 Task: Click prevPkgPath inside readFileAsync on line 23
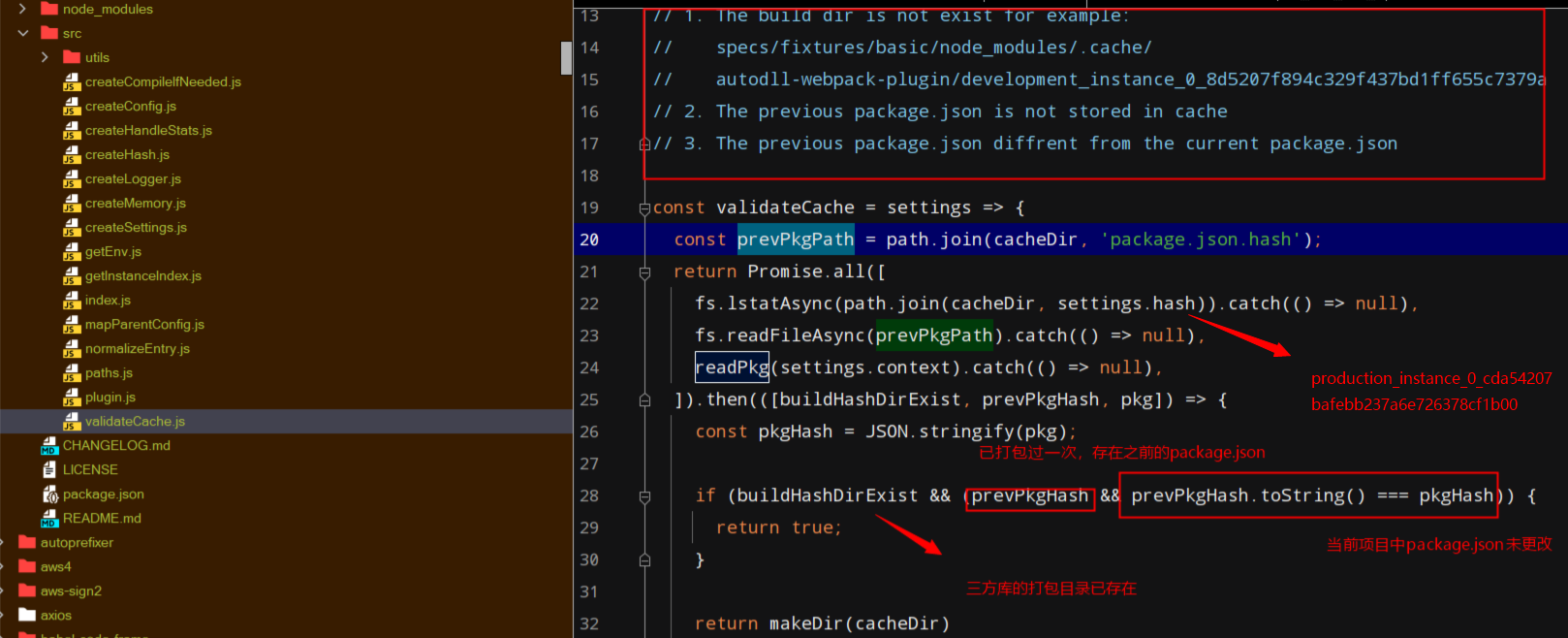coord(934,335)
